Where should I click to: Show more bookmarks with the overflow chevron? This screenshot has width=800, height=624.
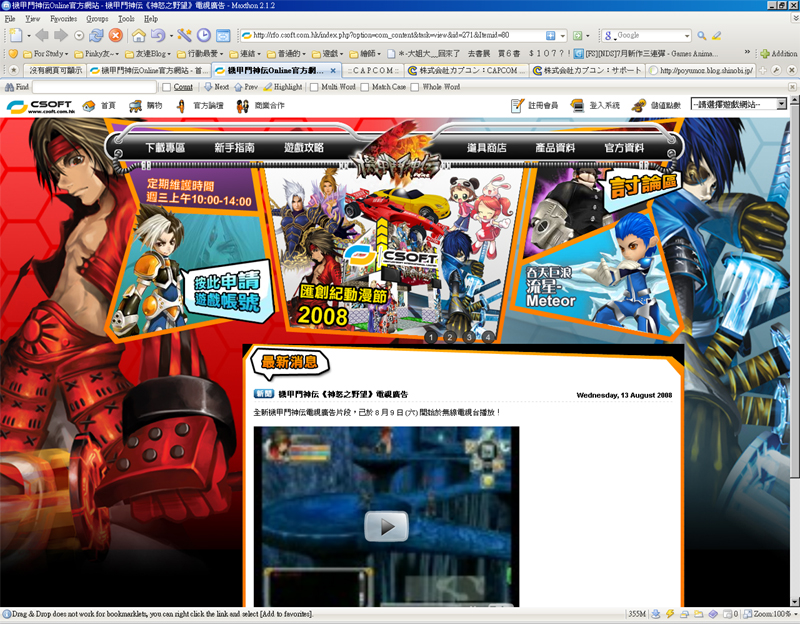click(x=747, y=52)
